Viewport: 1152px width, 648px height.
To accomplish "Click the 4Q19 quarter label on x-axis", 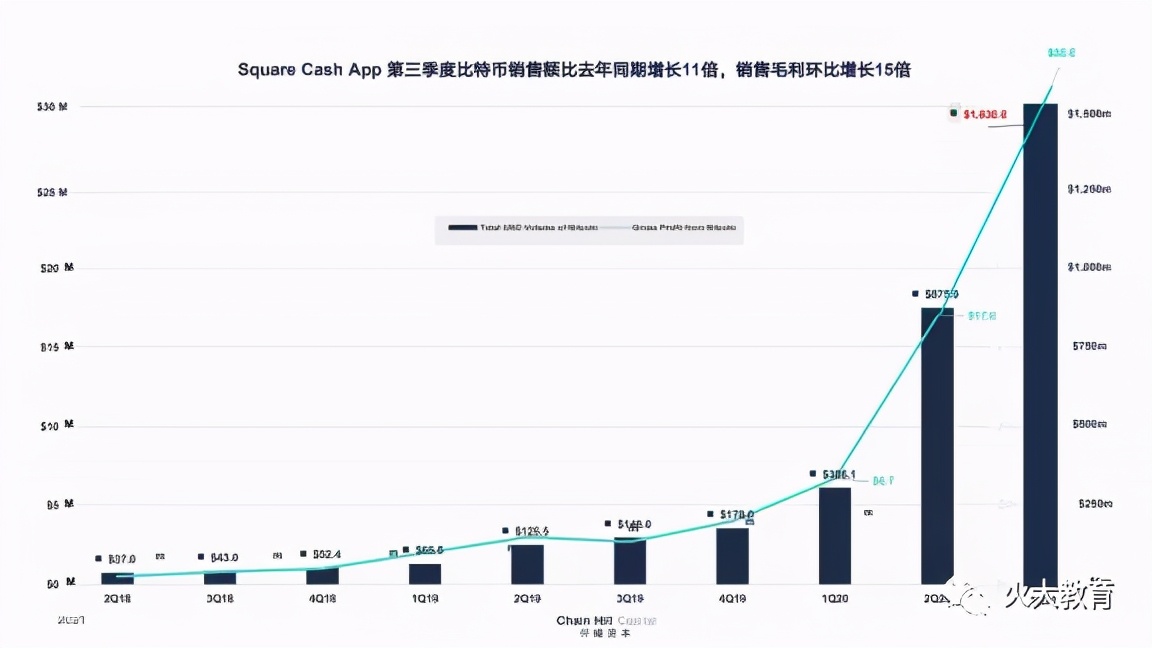I will pyautogui.click(x=732, y=599).
